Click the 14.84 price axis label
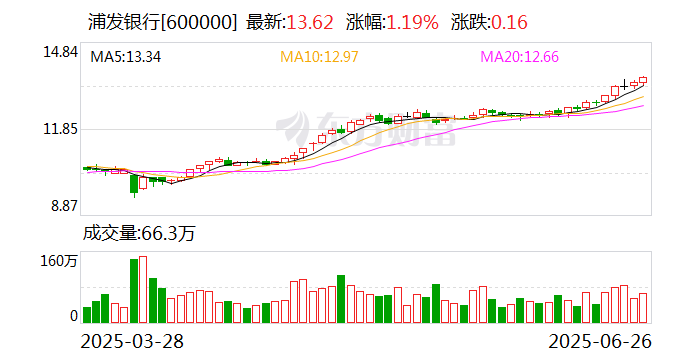The height and width of the screenshot is (360, 688). coord(60,52)
